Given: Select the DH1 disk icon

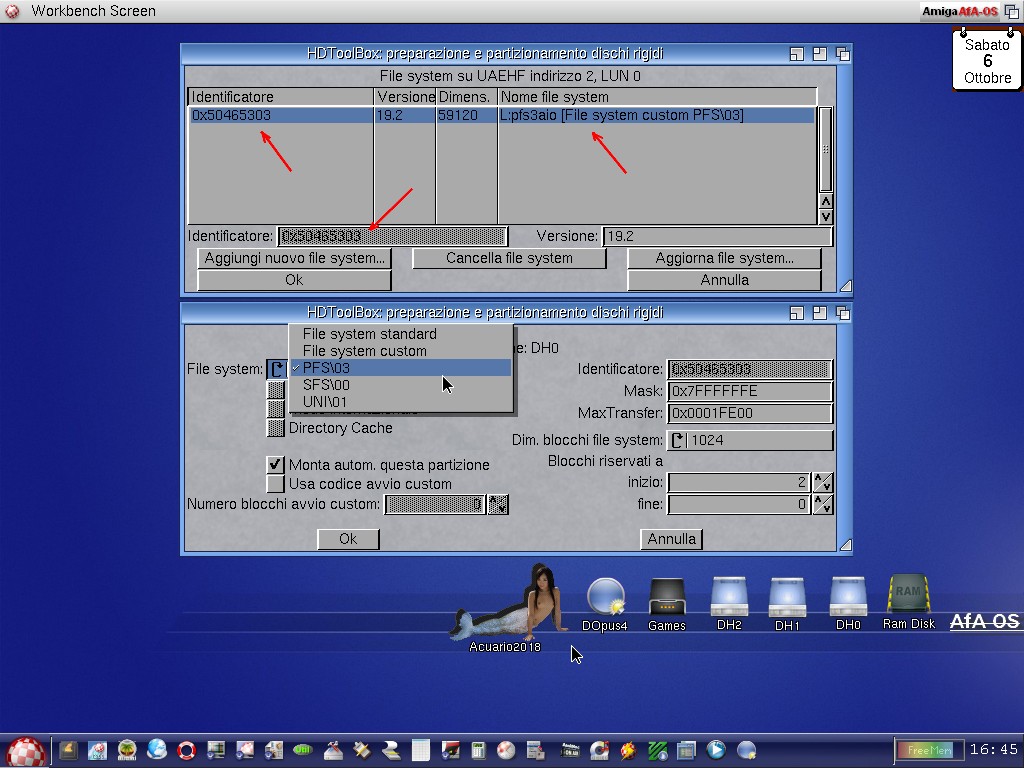Looking at the screenshot, I should pos(787,598).
